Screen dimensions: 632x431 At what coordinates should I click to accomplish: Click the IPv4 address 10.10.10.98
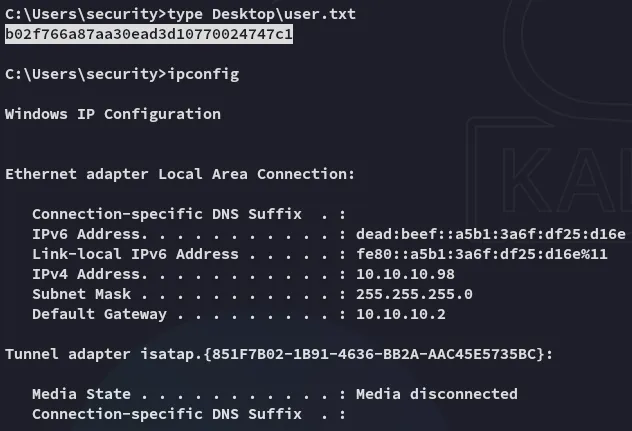click(404, 274)
